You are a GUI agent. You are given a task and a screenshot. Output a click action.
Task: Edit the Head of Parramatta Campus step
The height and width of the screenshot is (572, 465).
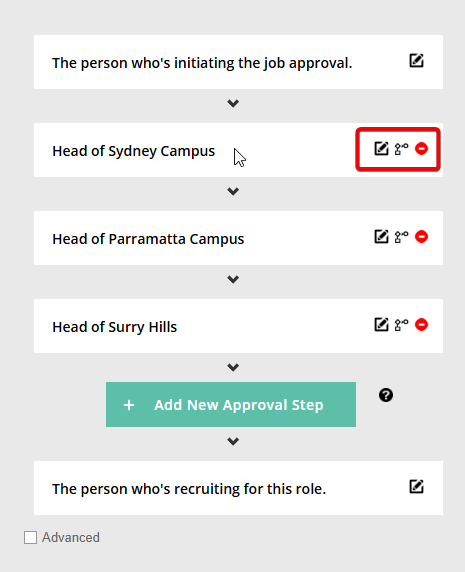click(381, 236)
